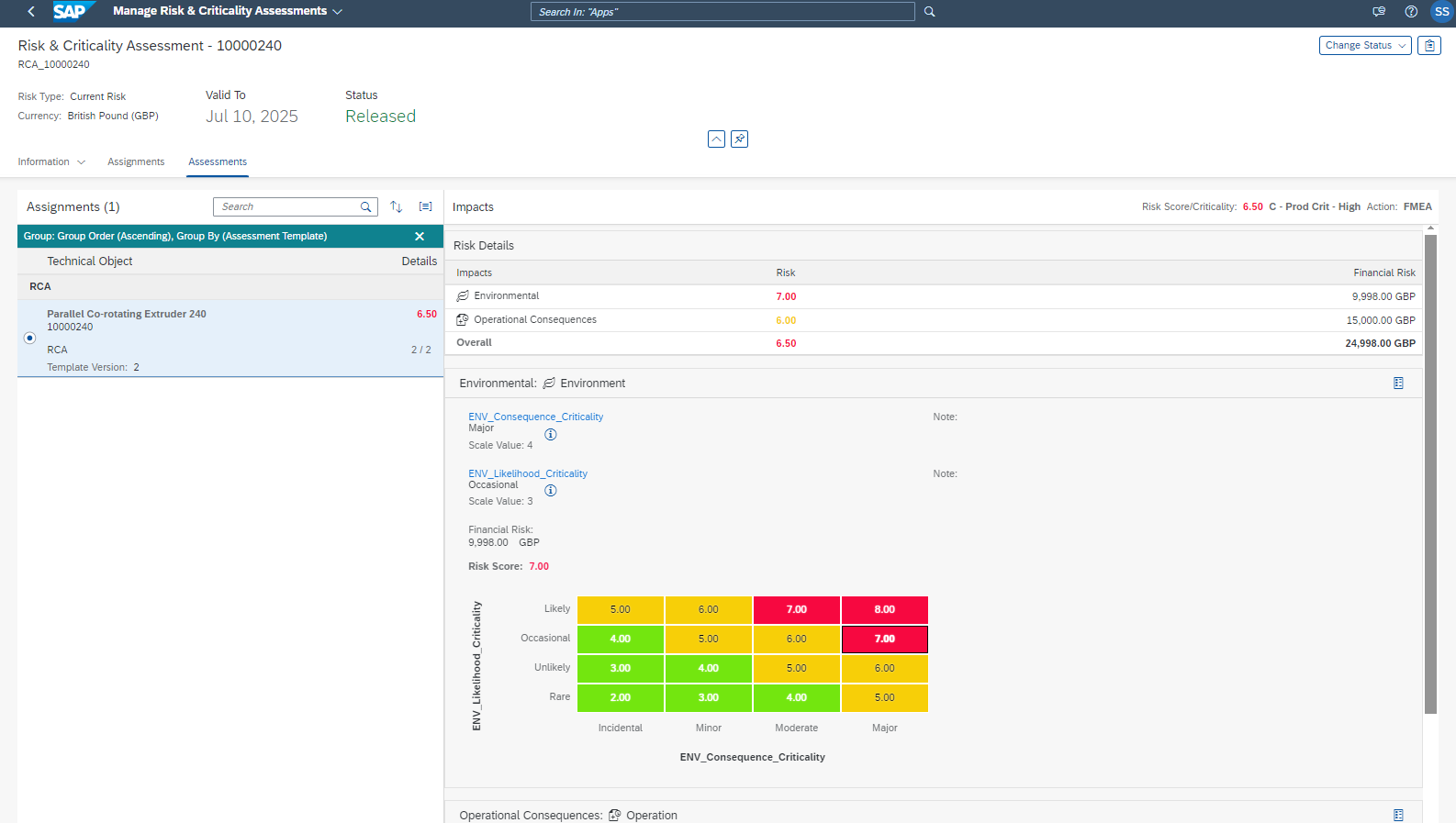Open Environmental section details icon
The width and height of the screenshot is (1456, 823).
[1398, 384]
